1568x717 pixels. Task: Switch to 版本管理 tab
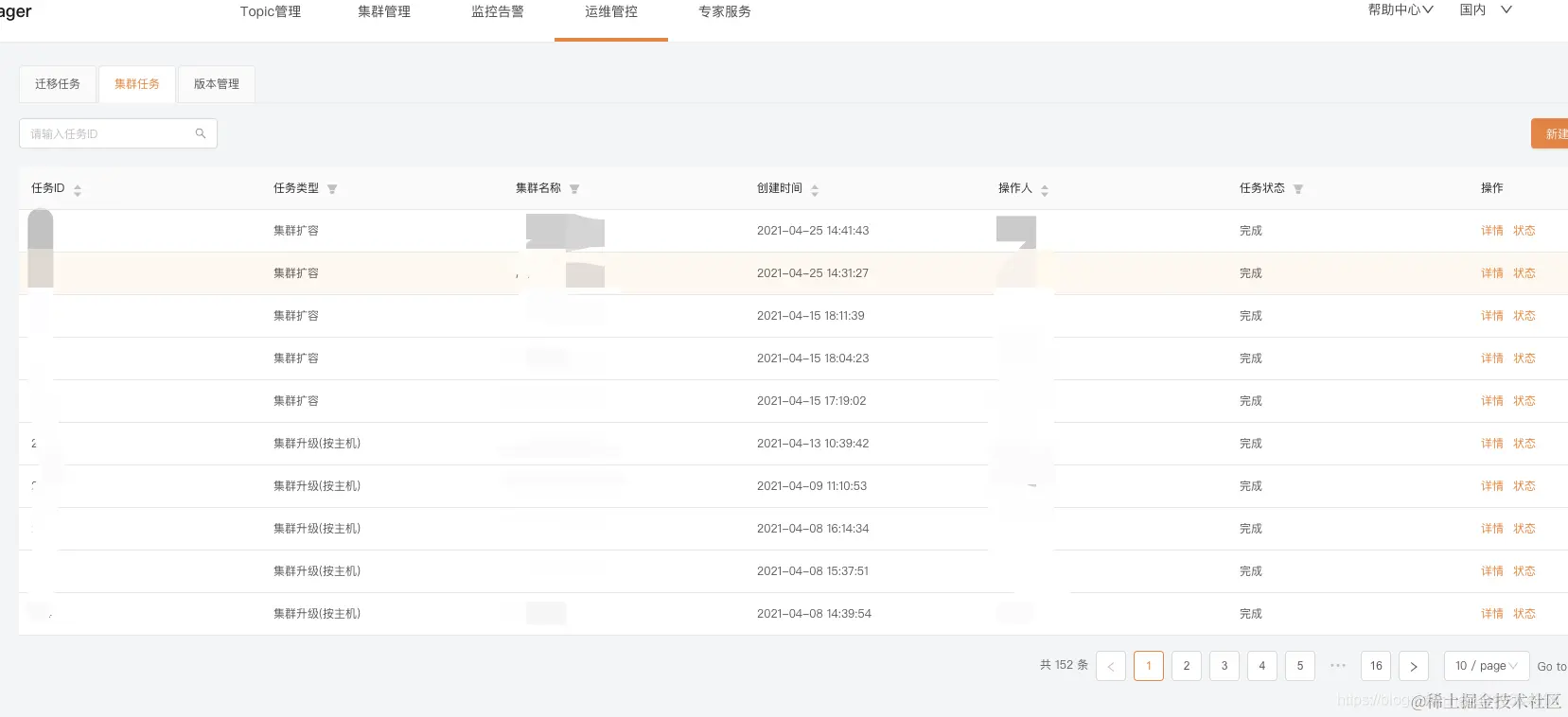[x=217, y=84]
